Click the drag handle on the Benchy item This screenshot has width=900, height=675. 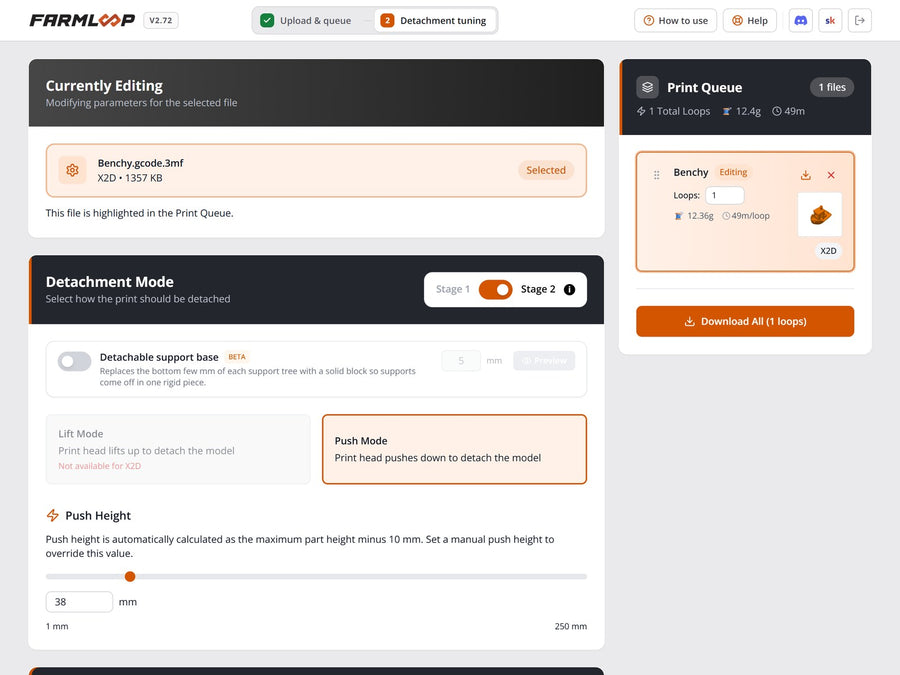click(657, 175)
